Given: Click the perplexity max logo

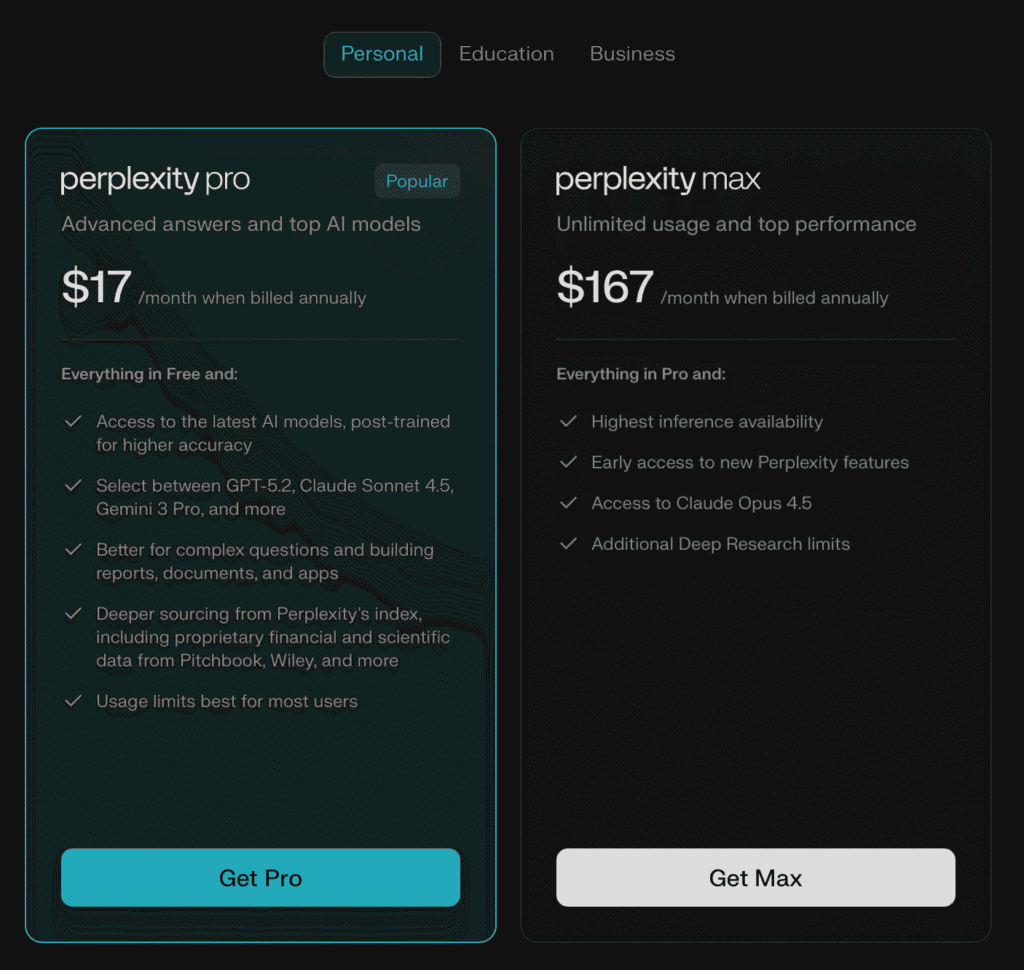Looking at the screenshot, I should pos(657,181).
